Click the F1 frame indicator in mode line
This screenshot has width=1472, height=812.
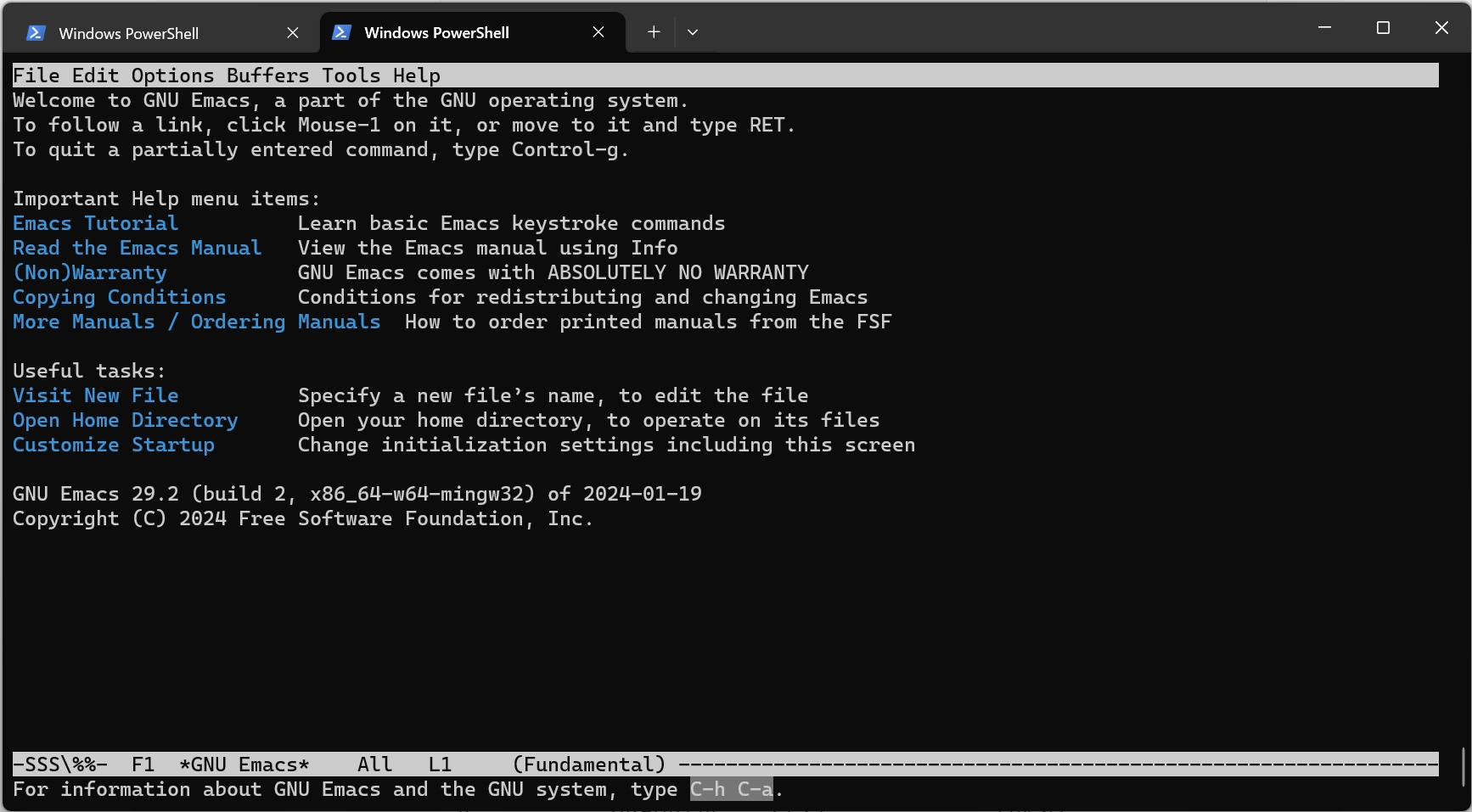point(143,764)
